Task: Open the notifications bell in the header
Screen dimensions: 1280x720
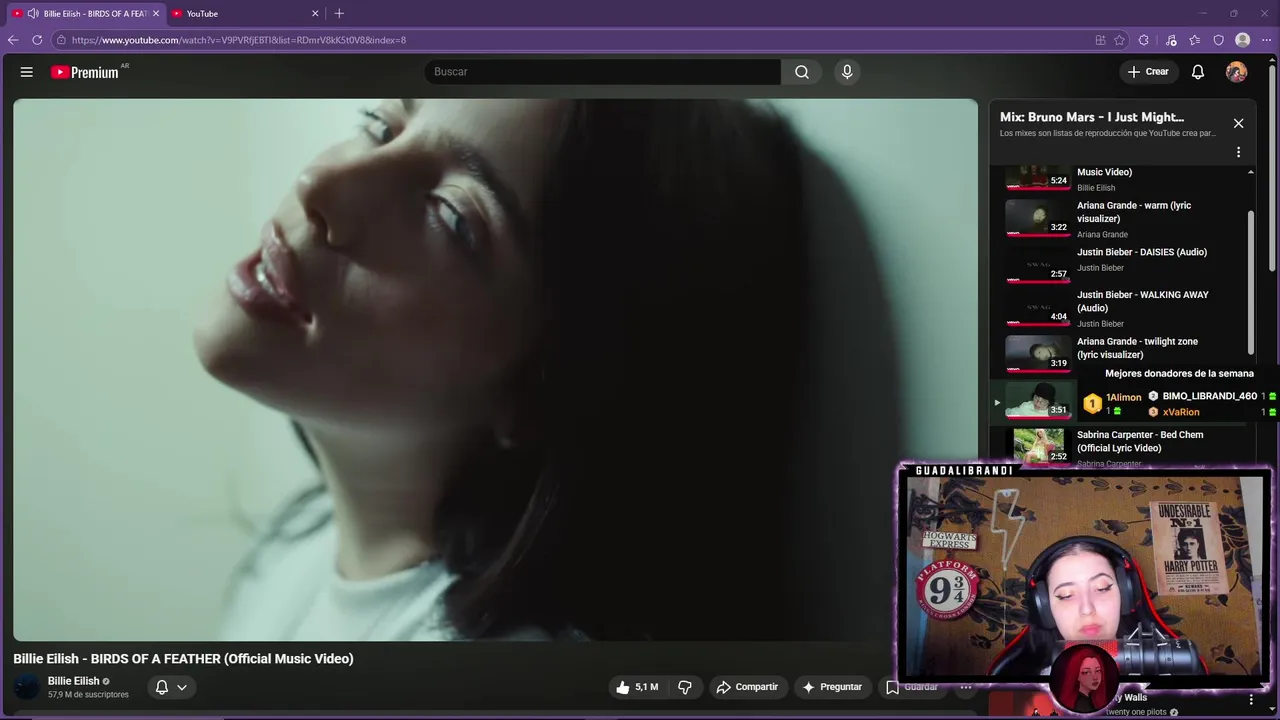Action: (1198, 72)
